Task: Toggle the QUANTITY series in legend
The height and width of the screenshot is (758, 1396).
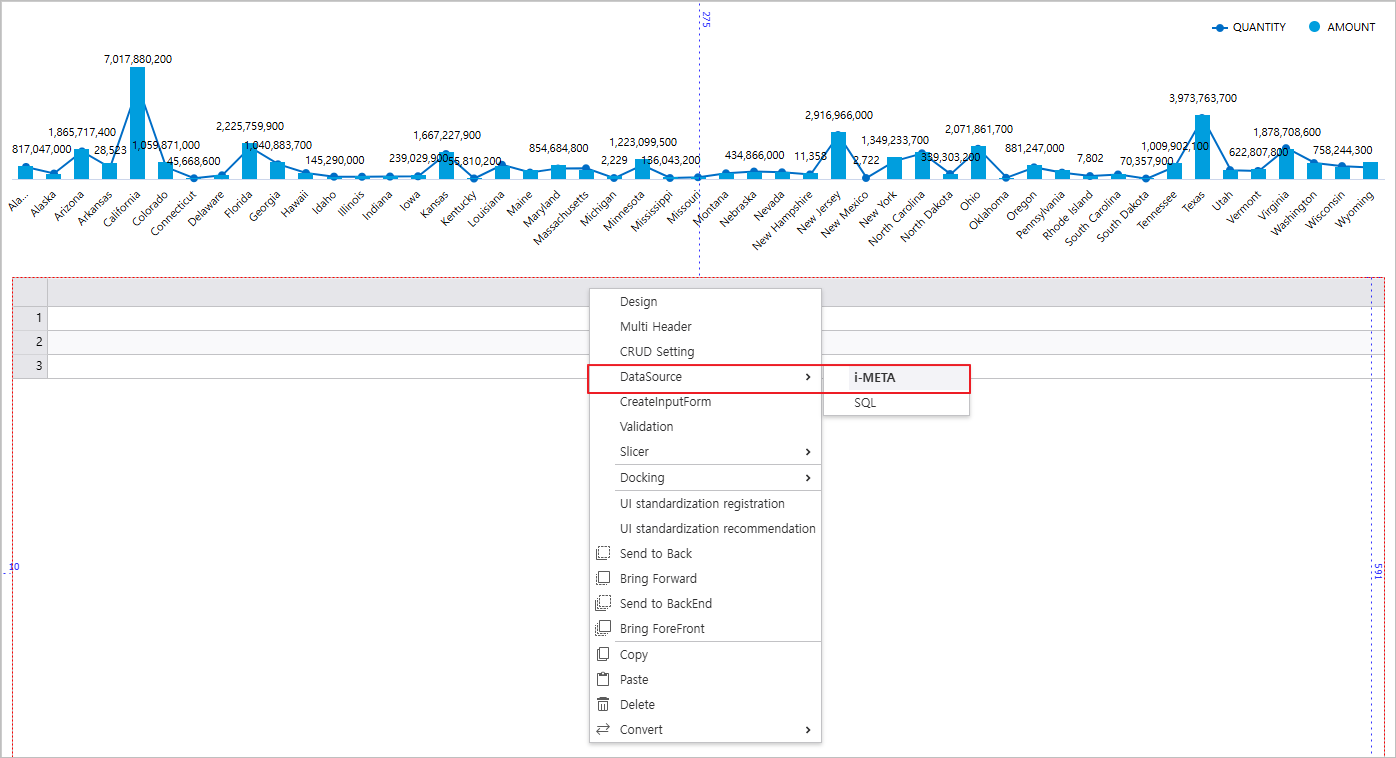Action: pyautogui.click(x=1248, y=28)
